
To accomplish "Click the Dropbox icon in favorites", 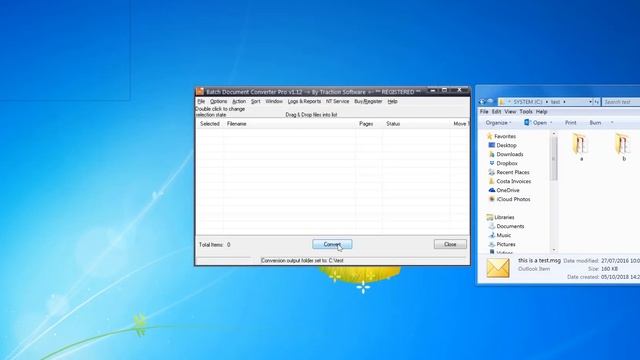I will point(491,163).
